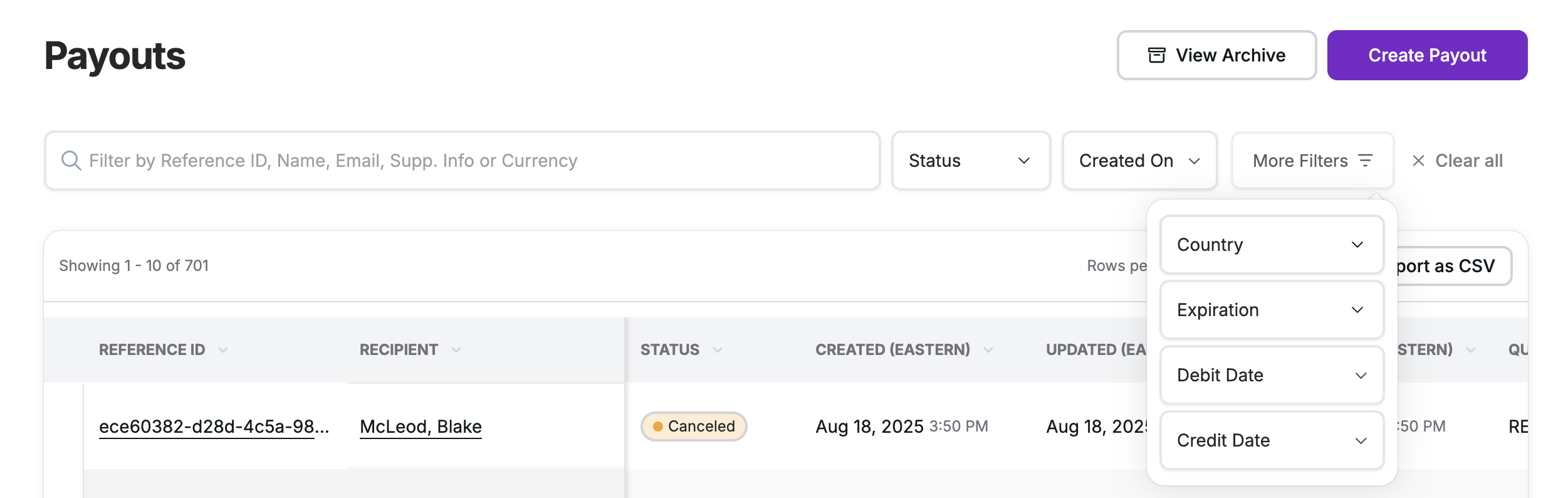The height and width of the screenshot is (498, 1568).
Task: Expand the Credit Date filter dropdown
Action: (x=1272, y=440)
